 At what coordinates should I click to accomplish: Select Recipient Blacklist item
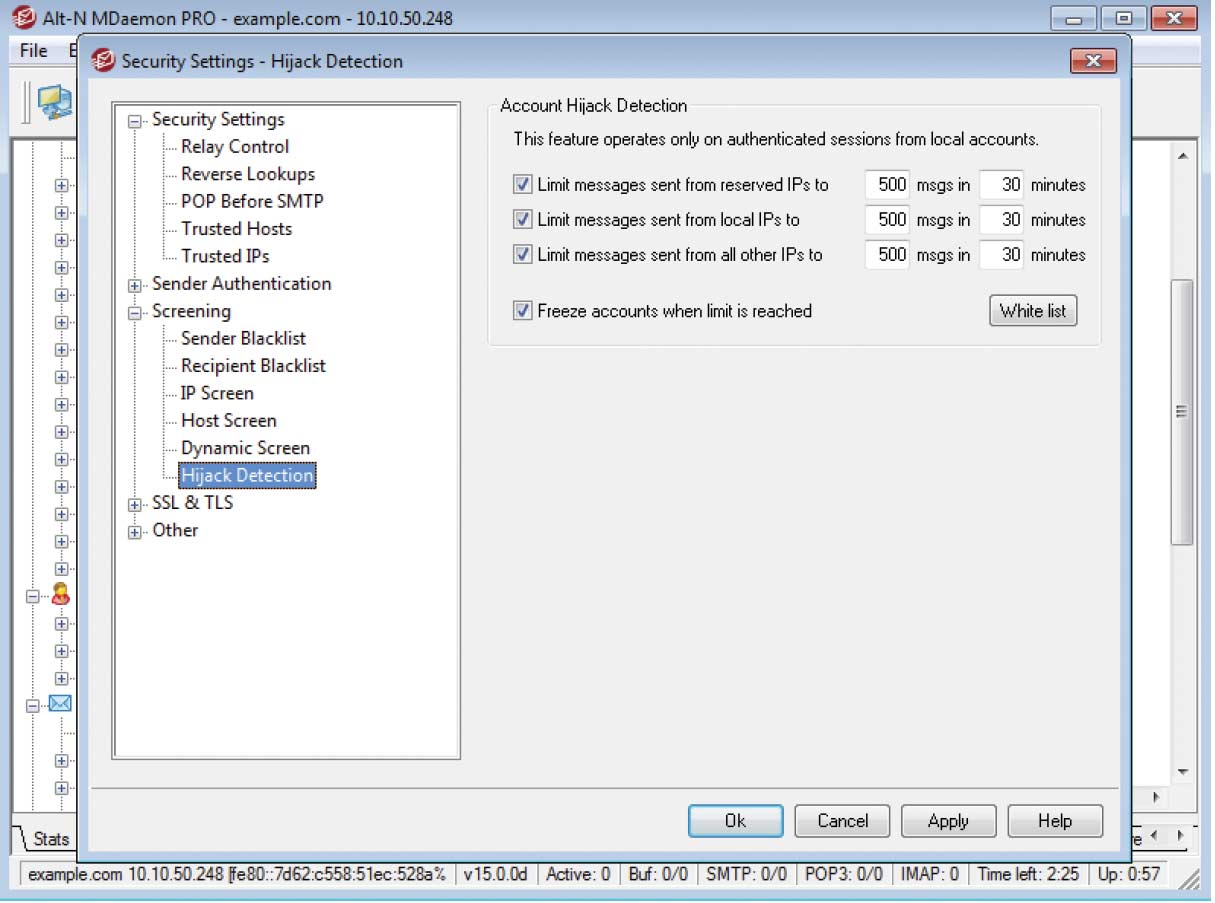coord(253,366)
